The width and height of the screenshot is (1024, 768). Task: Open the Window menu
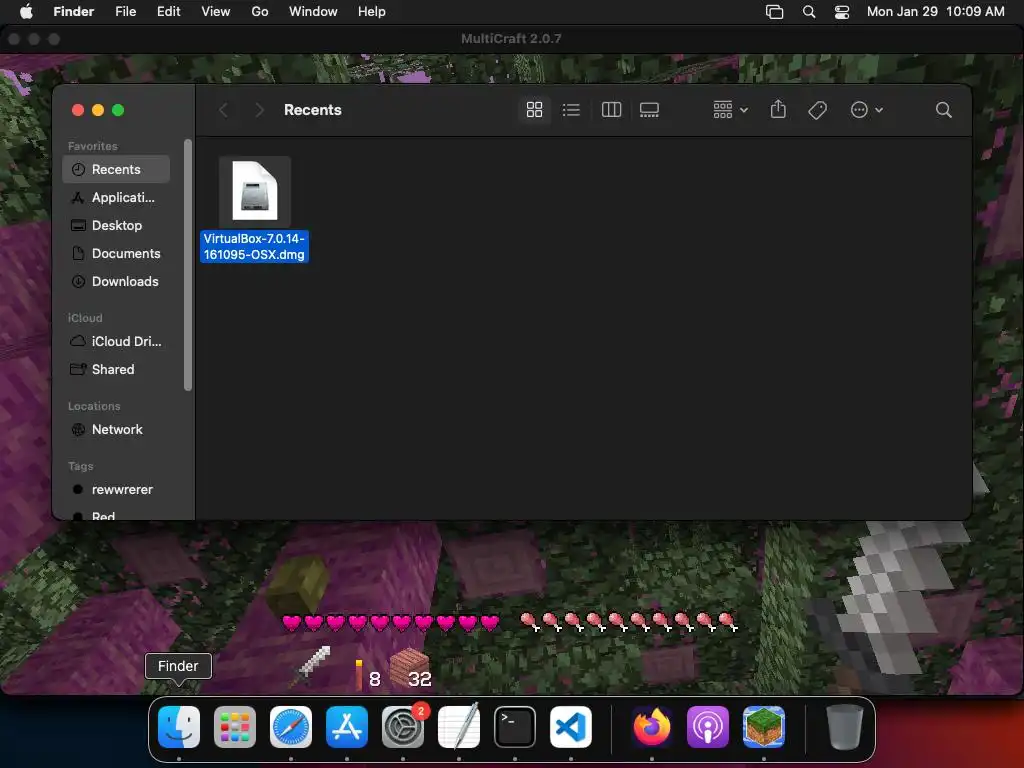tap(313, 12)
